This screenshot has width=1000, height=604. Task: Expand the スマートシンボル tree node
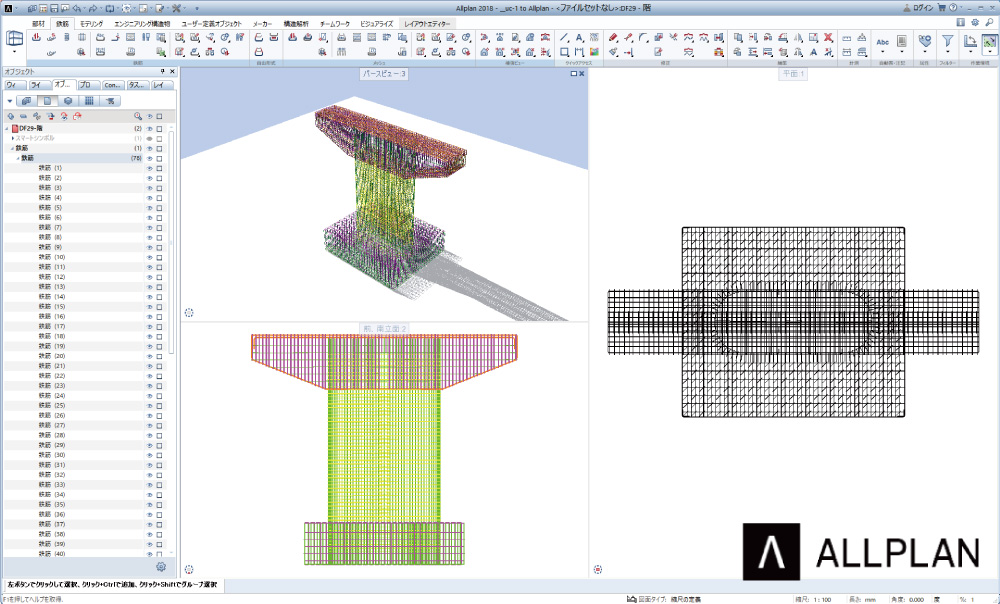(x=12, y=139)
